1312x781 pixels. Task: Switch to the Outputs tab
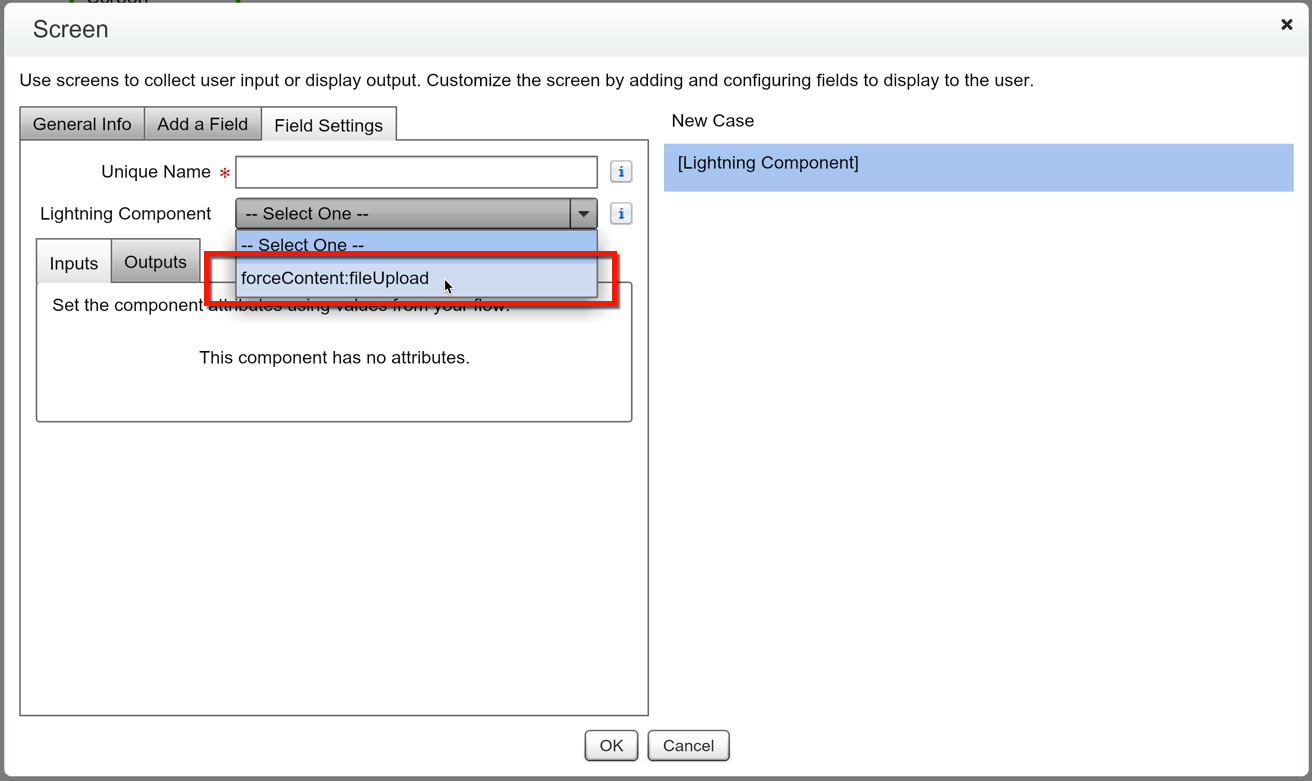tap(155, 261)
